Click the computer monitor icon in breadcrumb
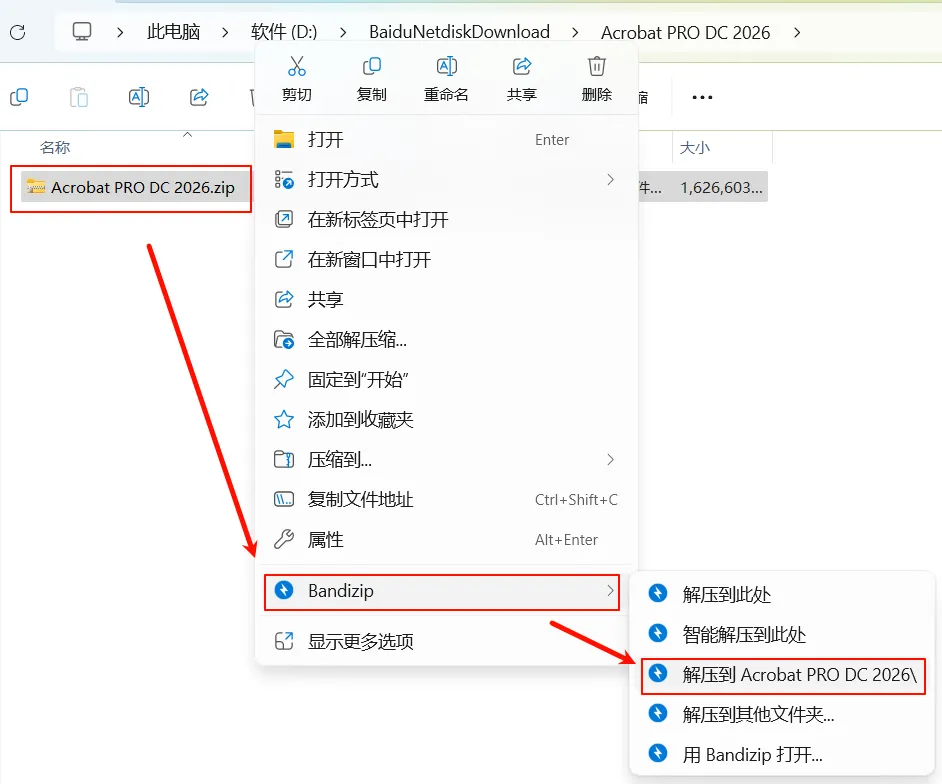 (82, 31)
